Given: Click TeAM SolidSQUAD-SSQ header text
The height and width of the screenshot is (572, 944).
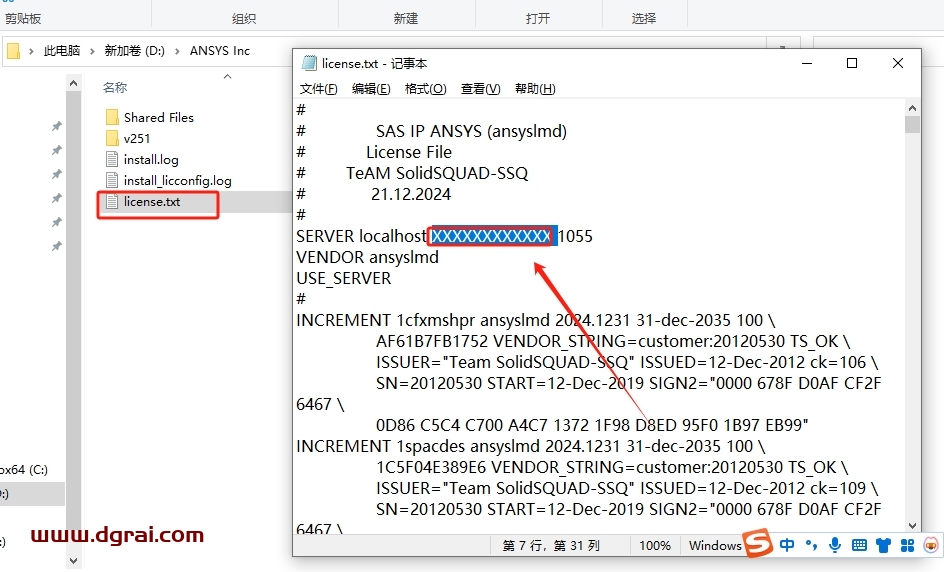Looking at the screenshot, I should point(436,173).
